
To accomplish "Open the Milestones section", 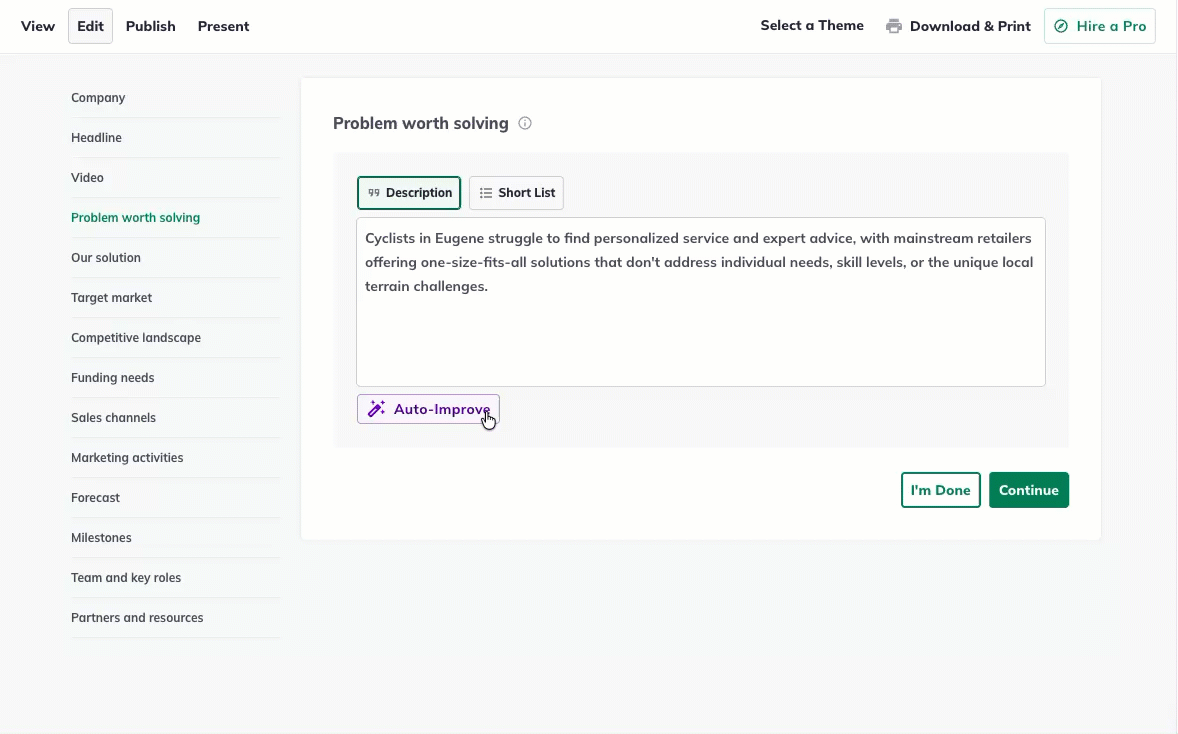I will [x=101, y=537].
